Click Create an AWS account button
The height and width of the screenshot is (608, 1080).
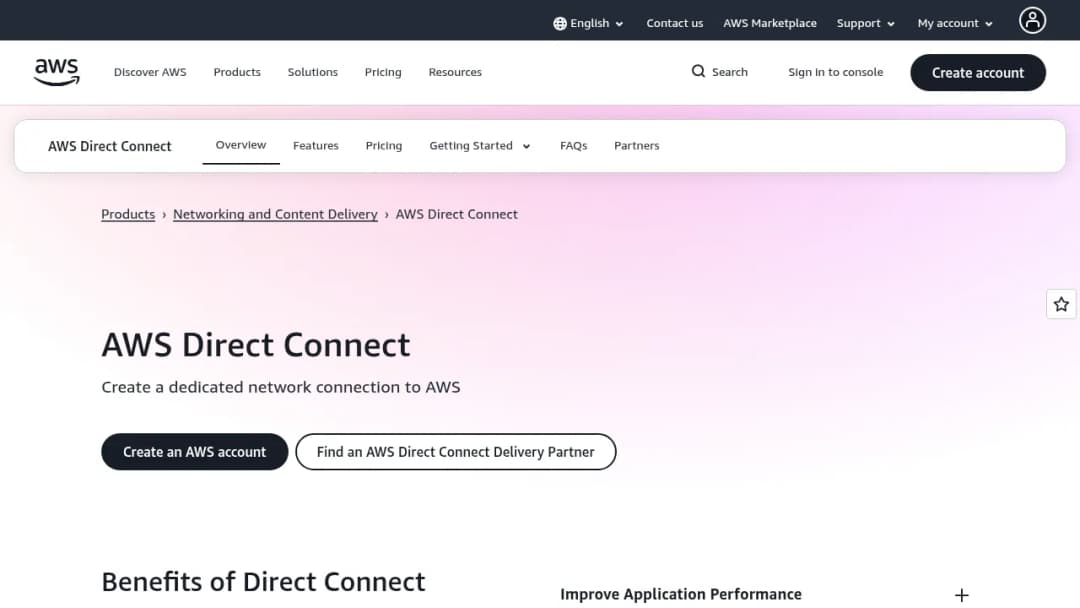pyautogui.click(x=194, y=452)
